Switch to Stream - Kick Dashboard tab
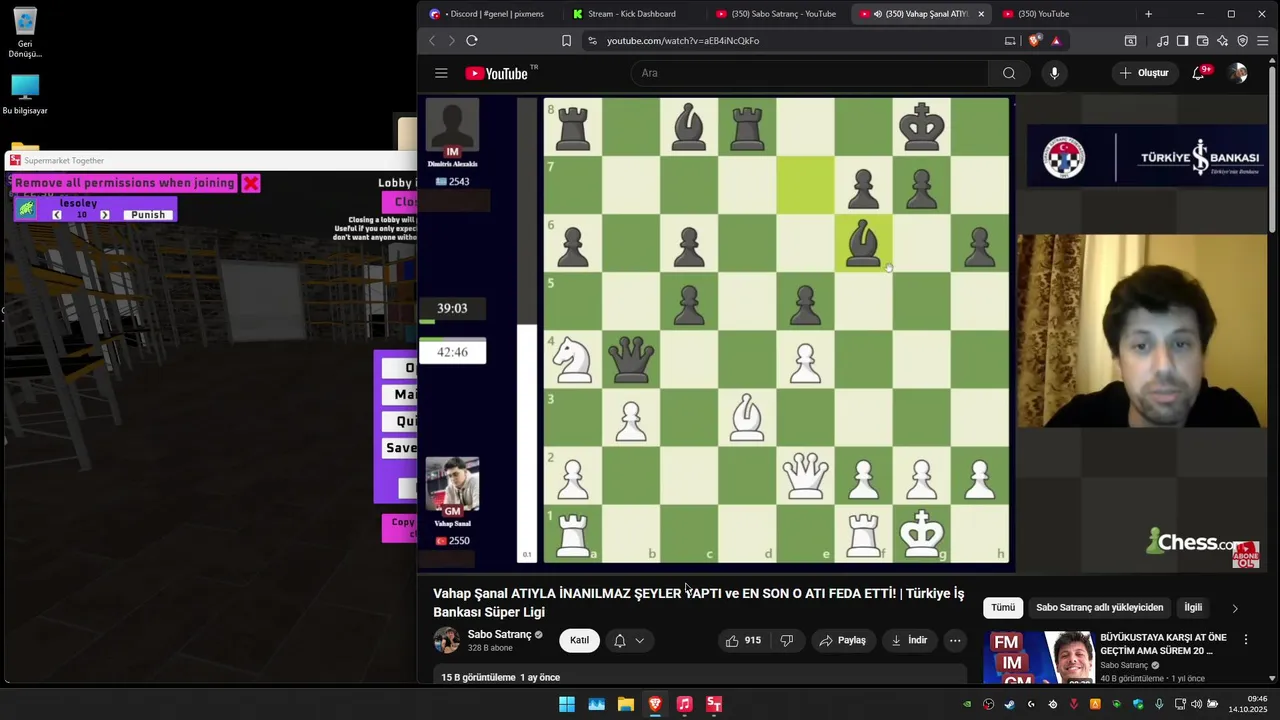This screenshot has width=1280, height=720. pos(632,14)
